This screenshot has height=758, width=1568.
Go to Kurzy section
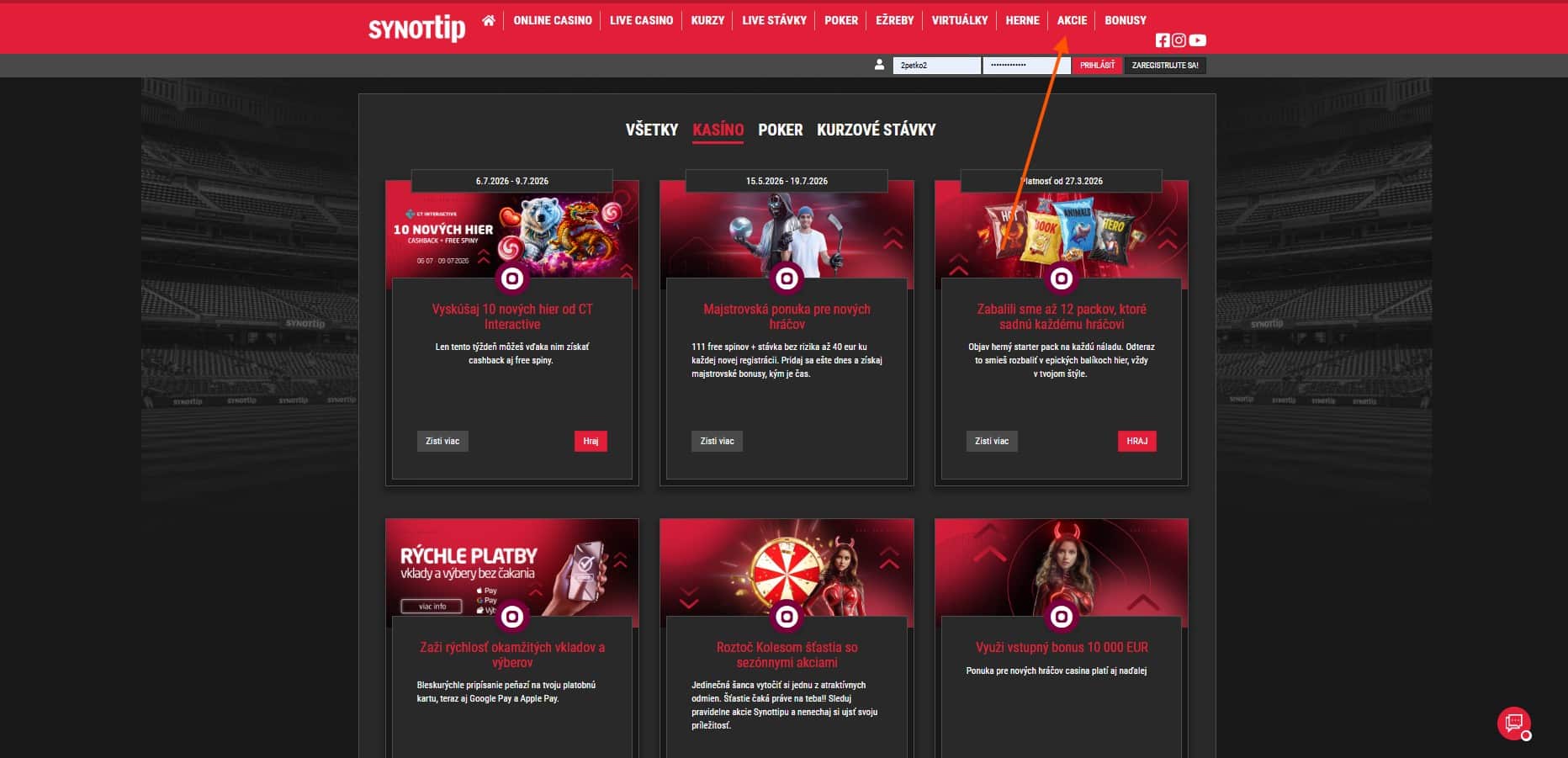[x=707, y=20]
